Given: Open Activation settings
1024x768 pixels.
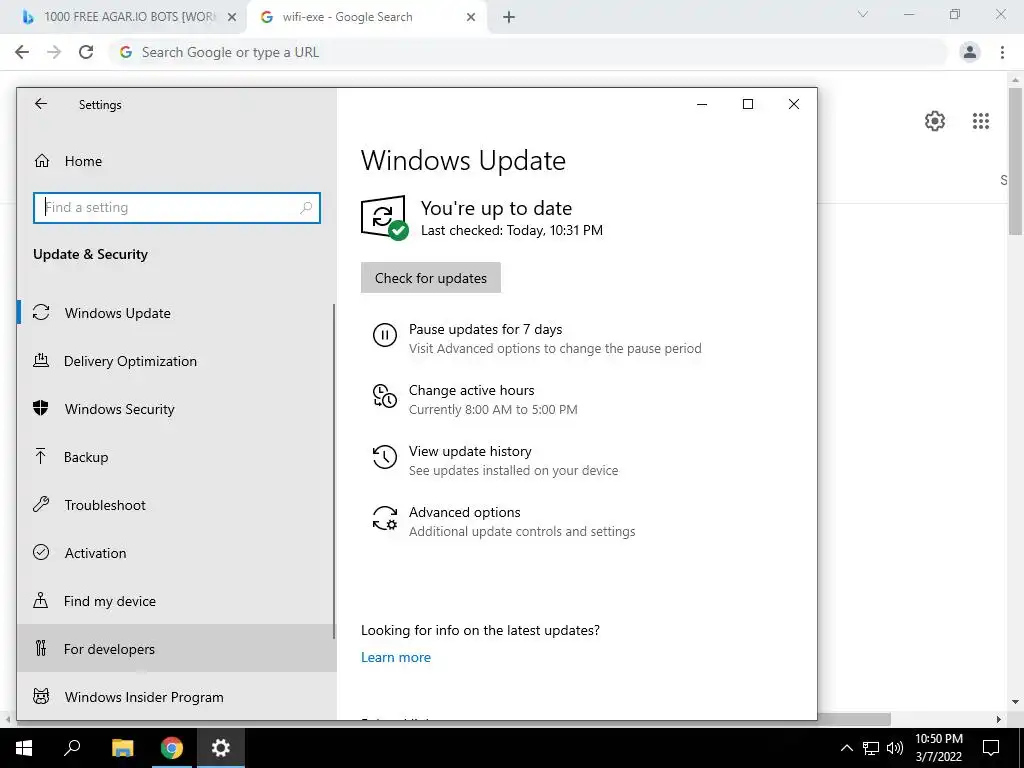Looking at the screenshot, I should pos(177,553).
